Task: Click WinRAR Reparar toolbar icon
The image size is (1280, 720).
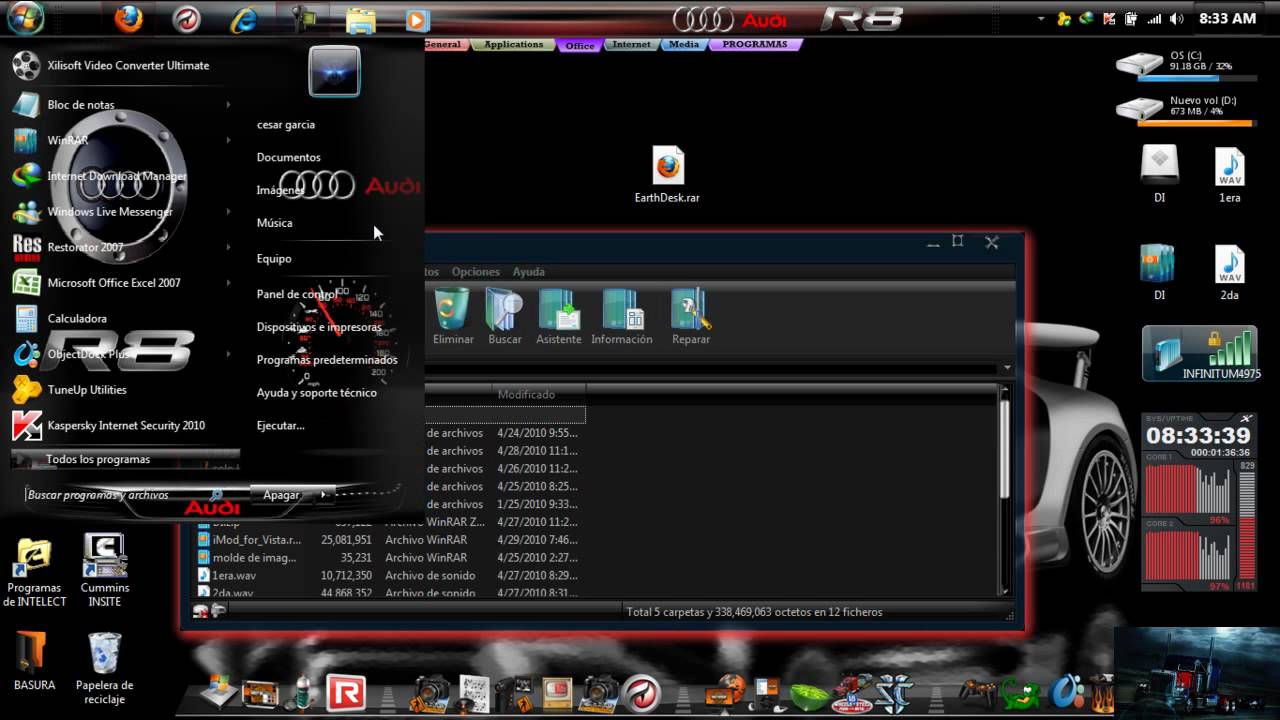Action: [x=691, y=317]
